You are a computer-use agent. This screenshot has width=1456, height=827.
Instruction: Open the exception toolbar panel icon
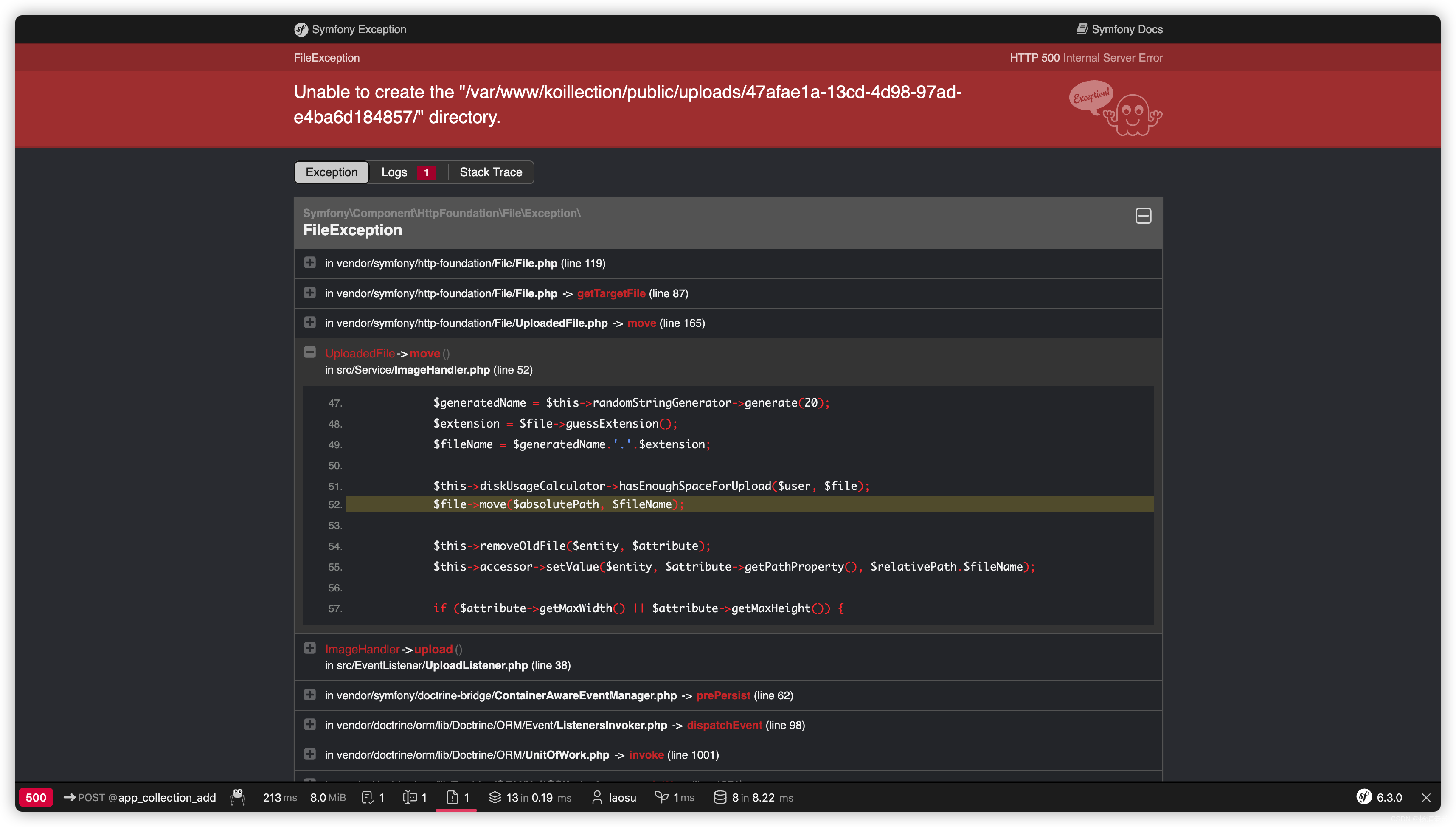[453, 797]
